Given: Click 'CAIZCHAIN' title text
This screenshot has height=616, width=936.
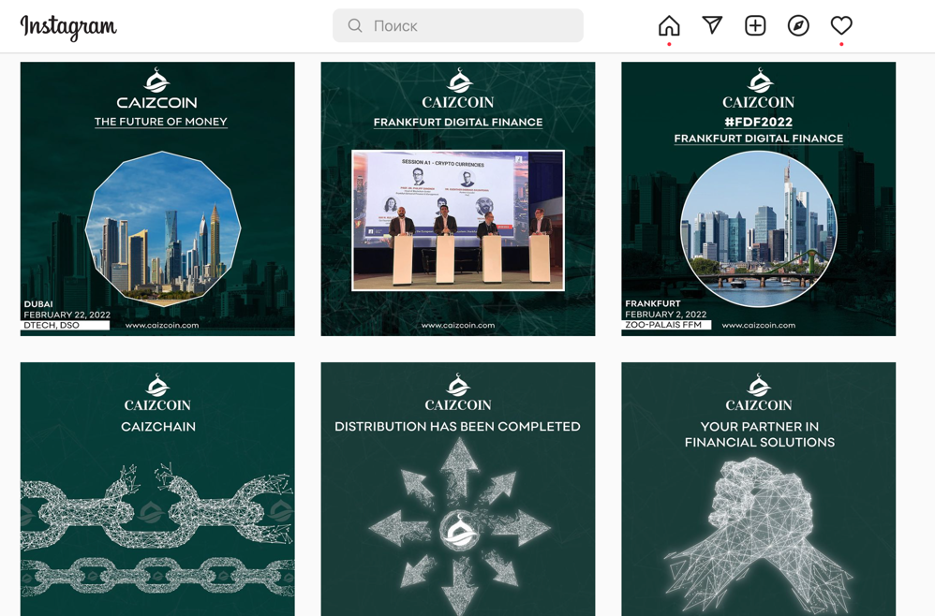Looking at the screenshot, I should pos(158,427).
